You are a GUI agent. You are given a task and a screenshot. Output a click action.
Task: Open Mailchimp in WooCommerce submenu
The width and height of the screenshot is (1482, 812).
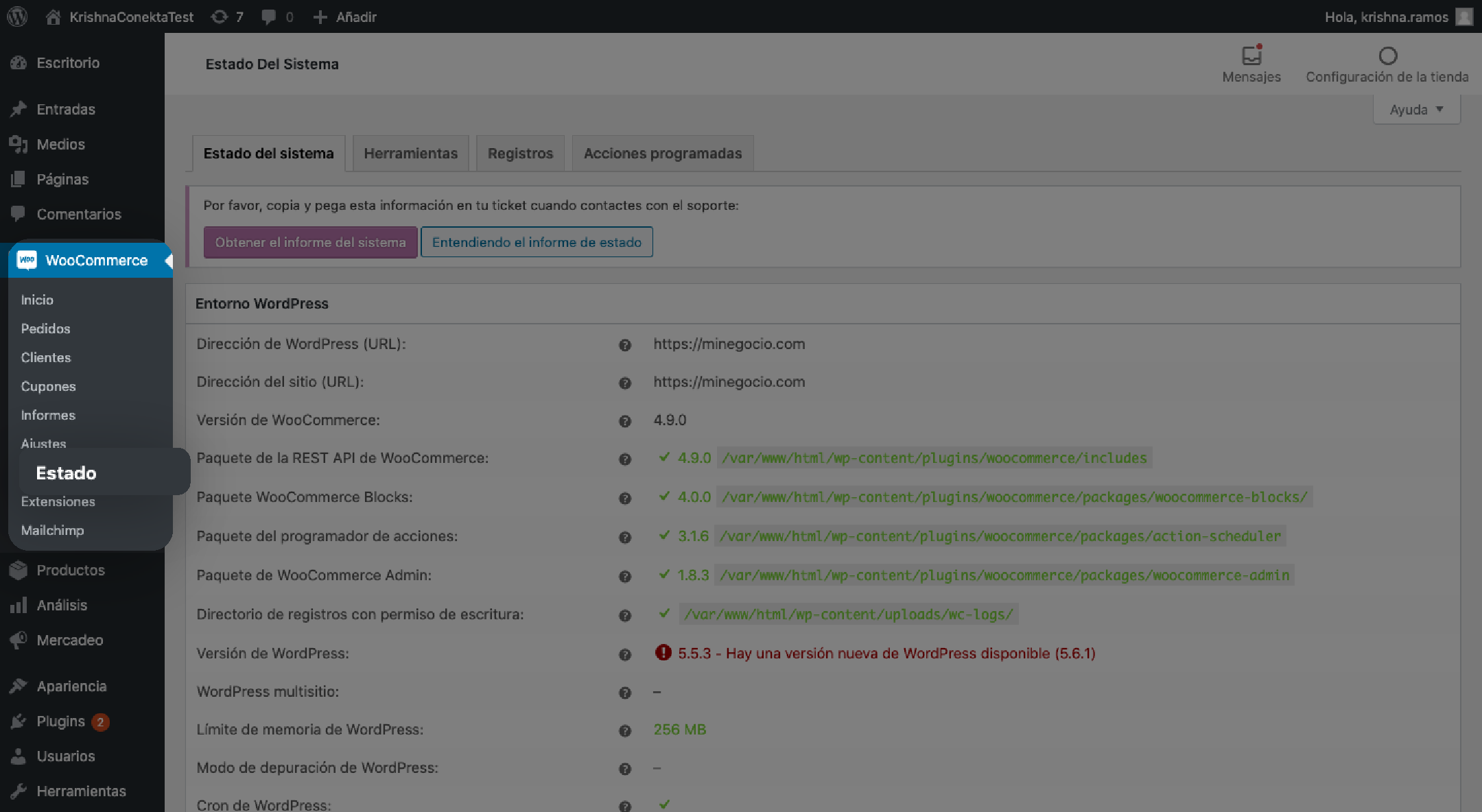click(x=52, y=530)
